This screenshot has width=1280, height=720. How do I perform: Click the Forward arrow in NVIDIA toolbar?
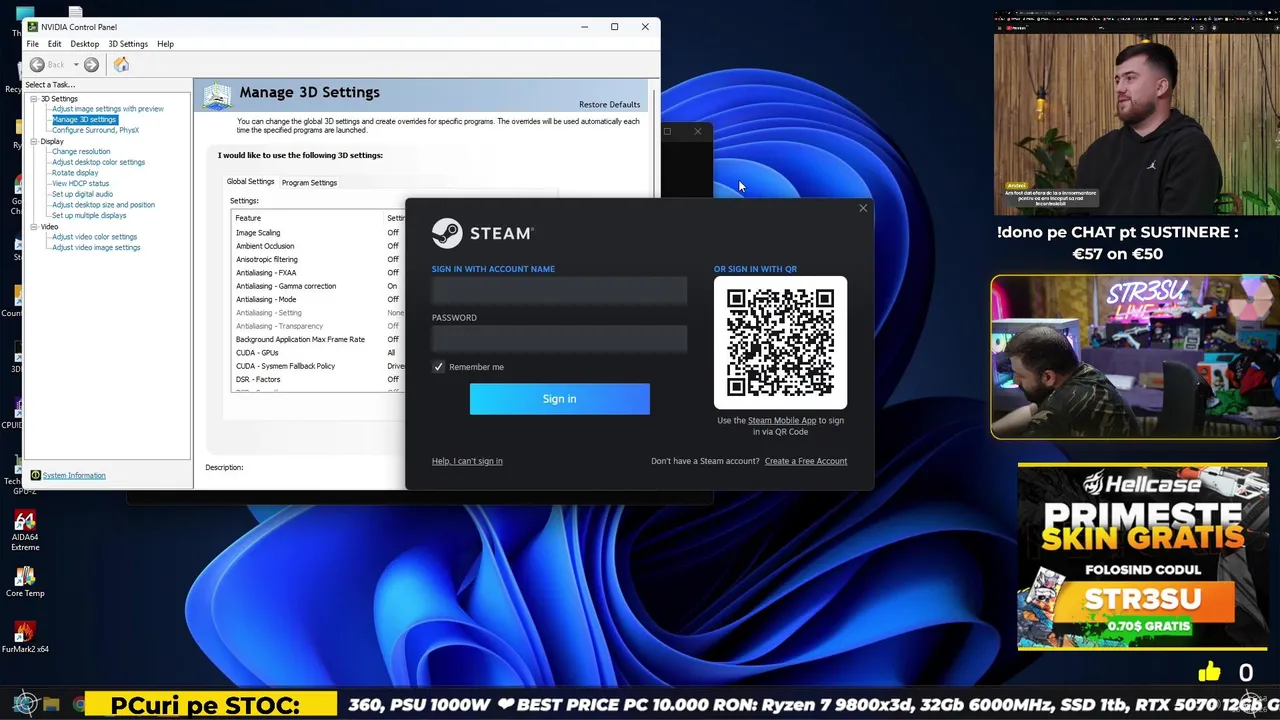tap(91, 64)
